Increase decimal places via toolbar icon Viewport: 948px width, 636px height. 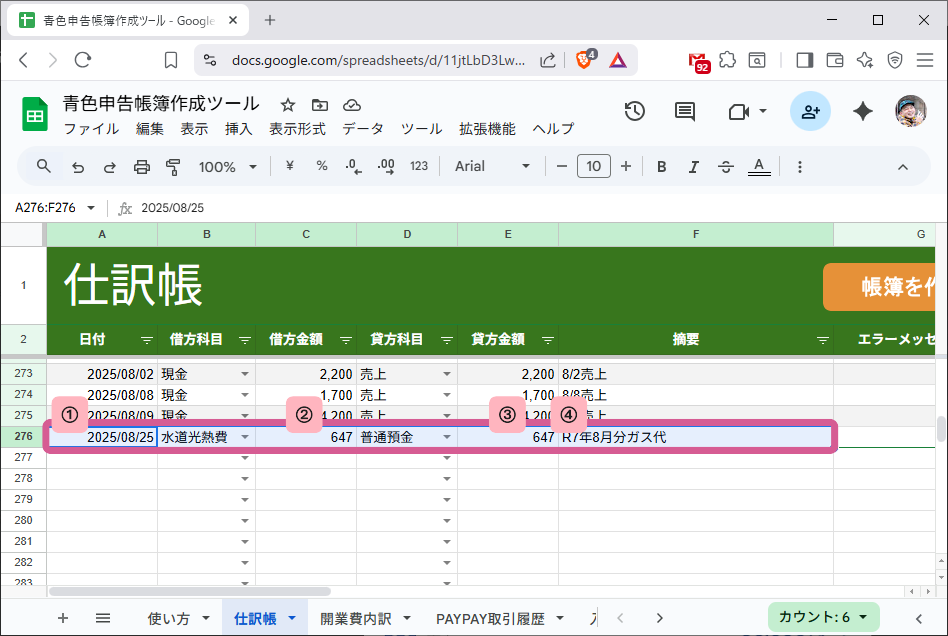[x=386, y=166]
